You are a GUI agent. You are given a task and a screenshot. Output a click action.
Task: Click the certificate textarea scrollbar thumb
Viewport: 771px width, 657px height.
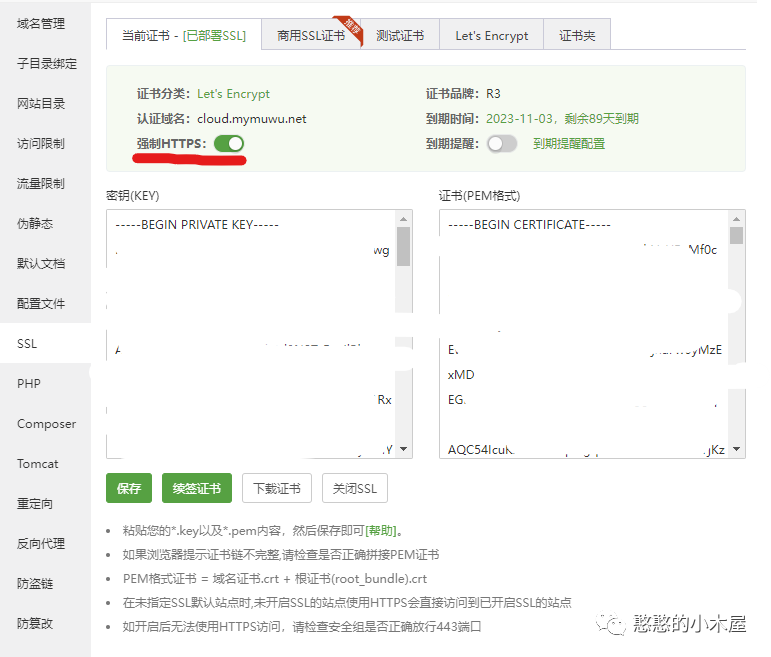click(x=736, y=235)
